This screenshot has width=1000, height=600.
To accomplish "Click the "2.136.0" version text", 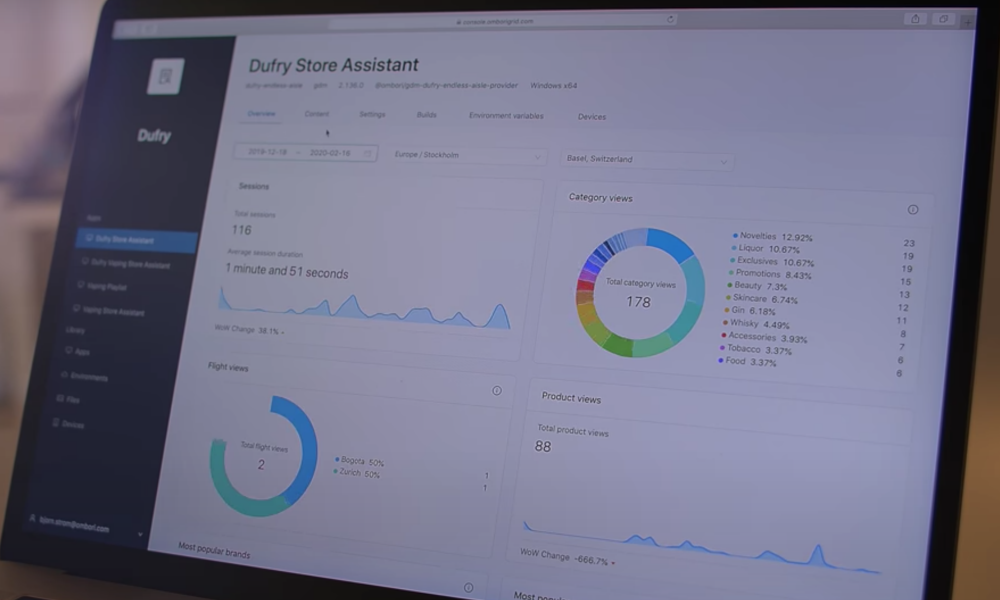I will [x=351, y=85].
